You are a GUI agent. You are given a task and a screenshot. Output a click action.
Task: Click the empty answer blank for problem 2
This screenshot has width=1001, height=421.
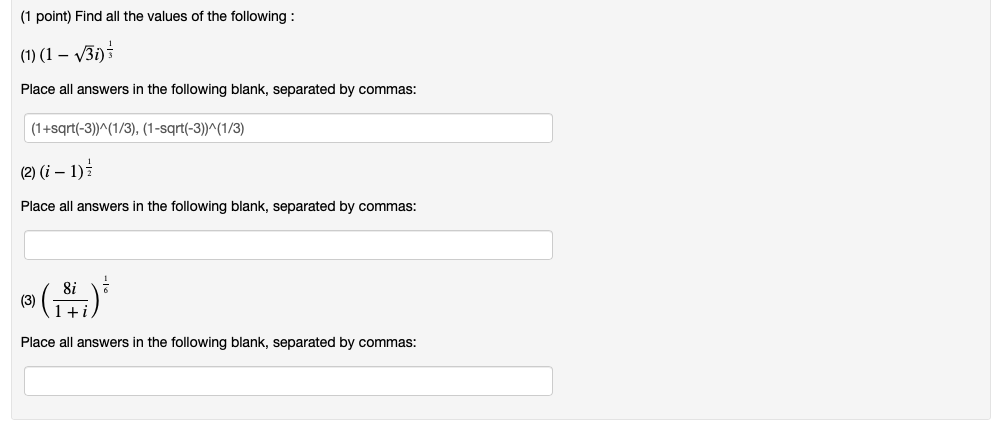click(288, 245)
